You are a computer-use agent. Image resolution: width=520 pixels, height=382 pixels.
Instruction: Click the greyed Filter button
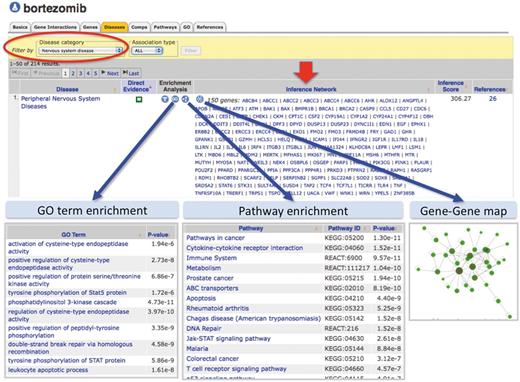[x=191, y=51]
